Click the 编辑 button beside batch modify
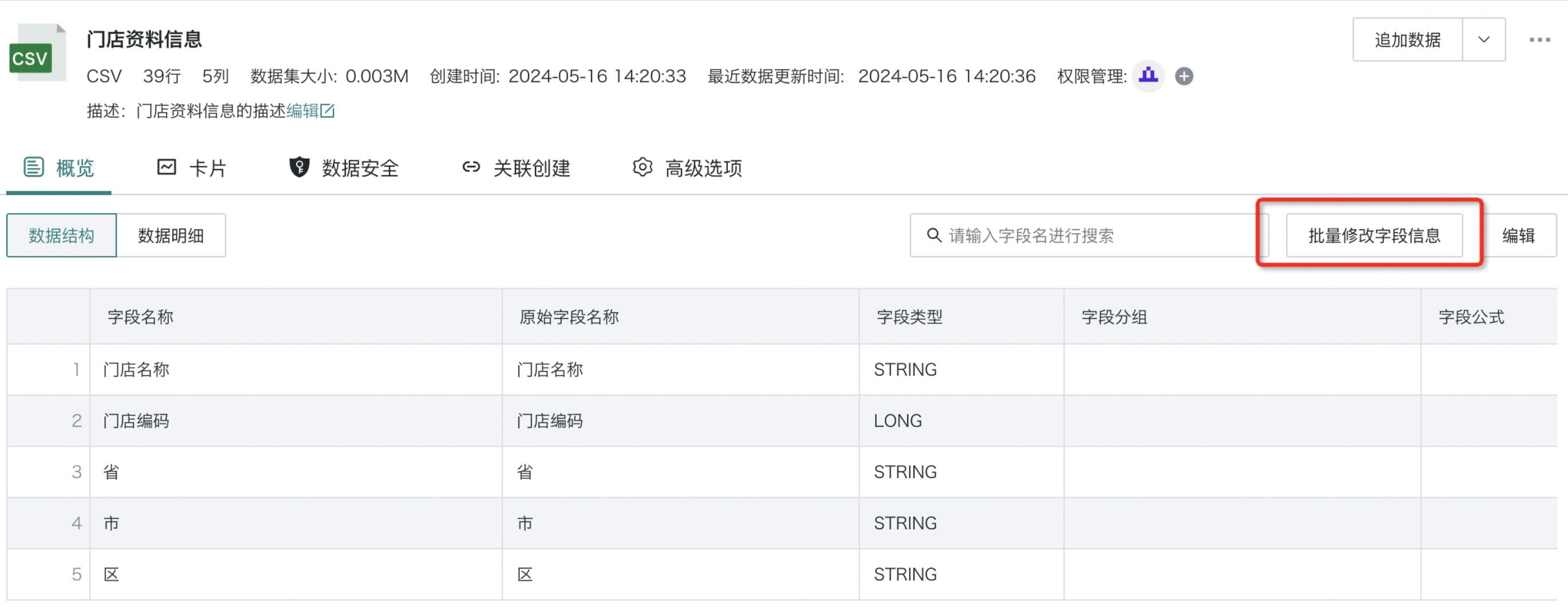Image resolution: width=1568 pixels, height=607 pixels. [x=1519, y=235]
